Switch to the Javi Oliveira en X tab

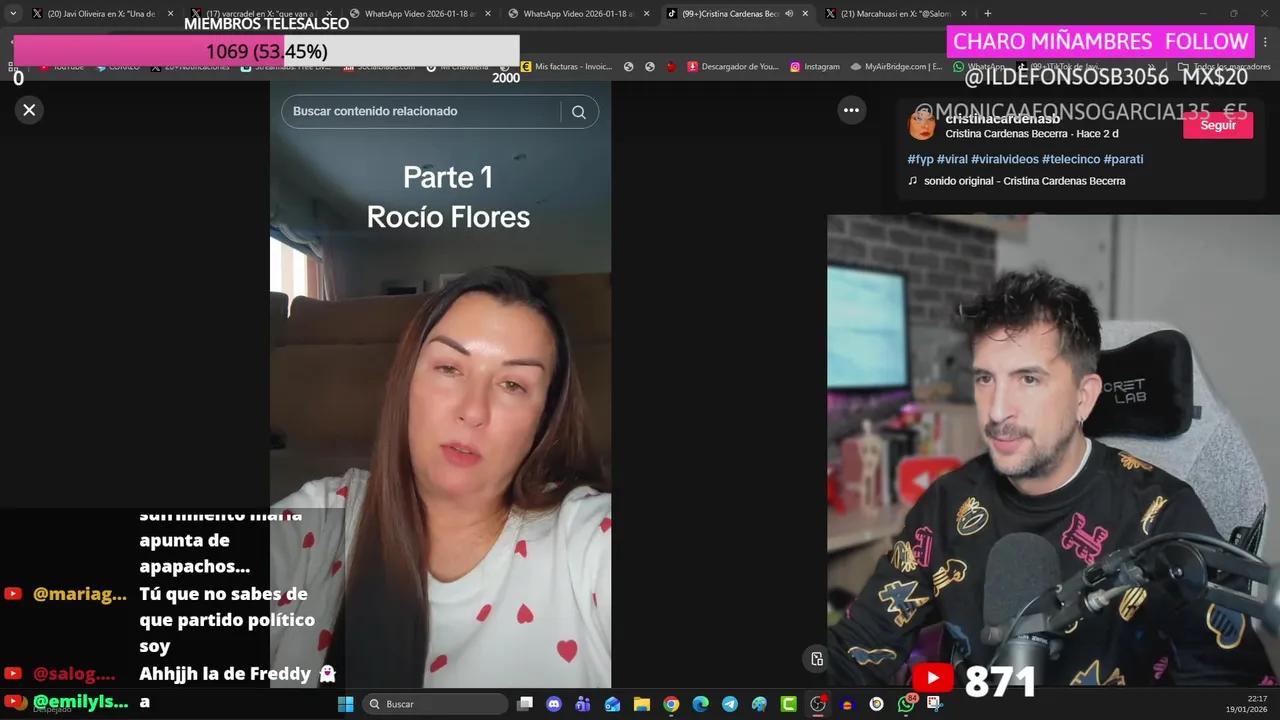[100, 14]
